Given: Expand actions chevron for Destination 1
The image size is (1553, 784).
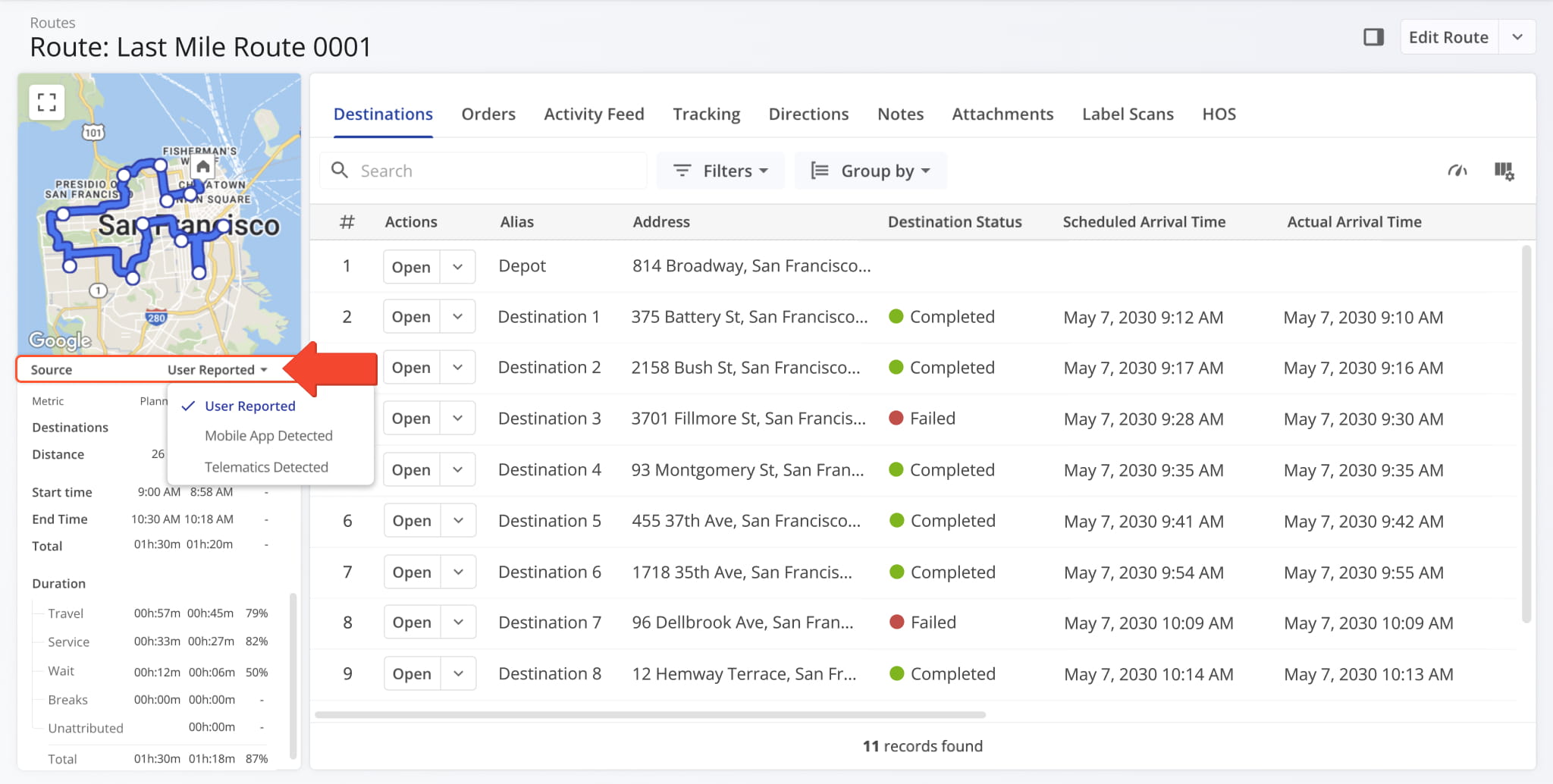Looking at the screenshot, I should (457, 317).
